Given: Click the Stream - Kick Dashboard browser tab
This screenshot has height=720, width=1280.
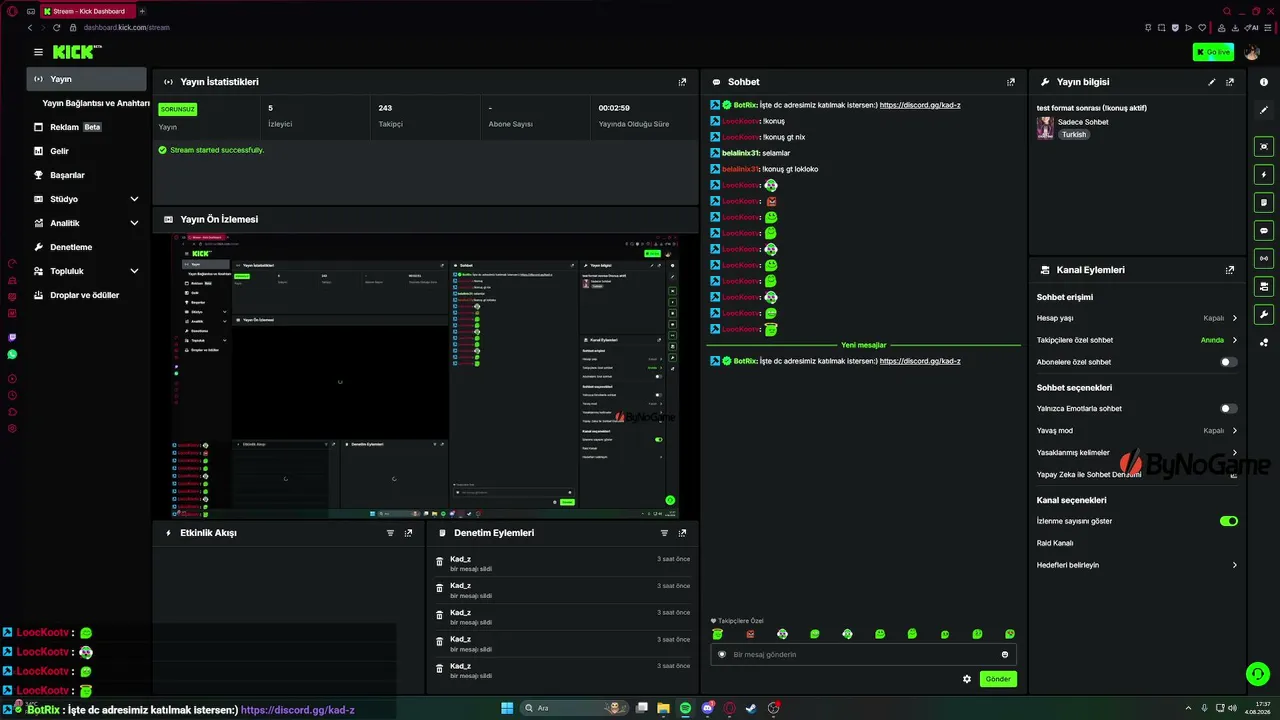Looking at the screenshot, I should coord(89,11).
